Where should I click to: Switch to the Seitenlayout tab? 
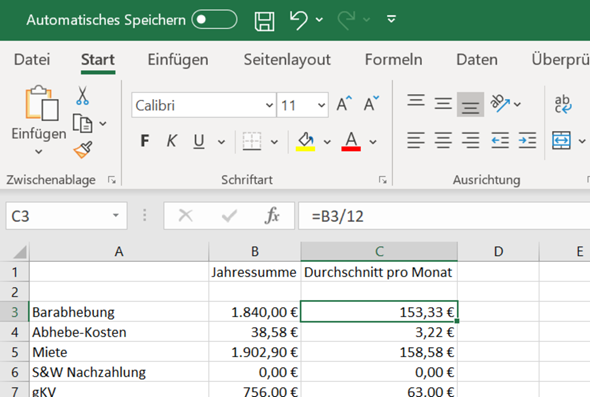(287, 59)
